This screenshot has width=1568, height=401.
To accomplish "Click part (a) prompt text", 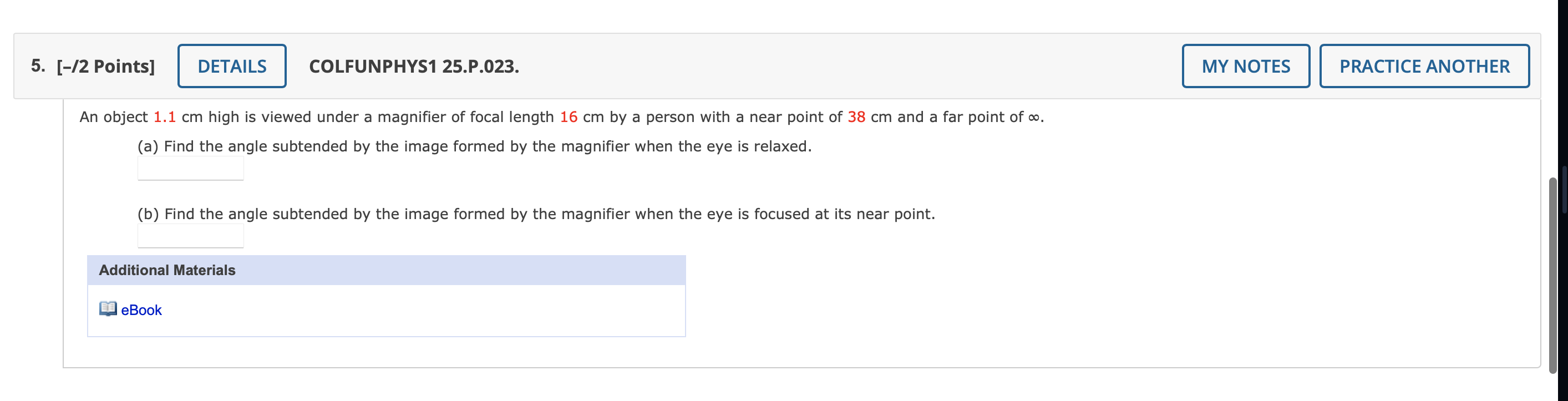I will tap(474, 146).
